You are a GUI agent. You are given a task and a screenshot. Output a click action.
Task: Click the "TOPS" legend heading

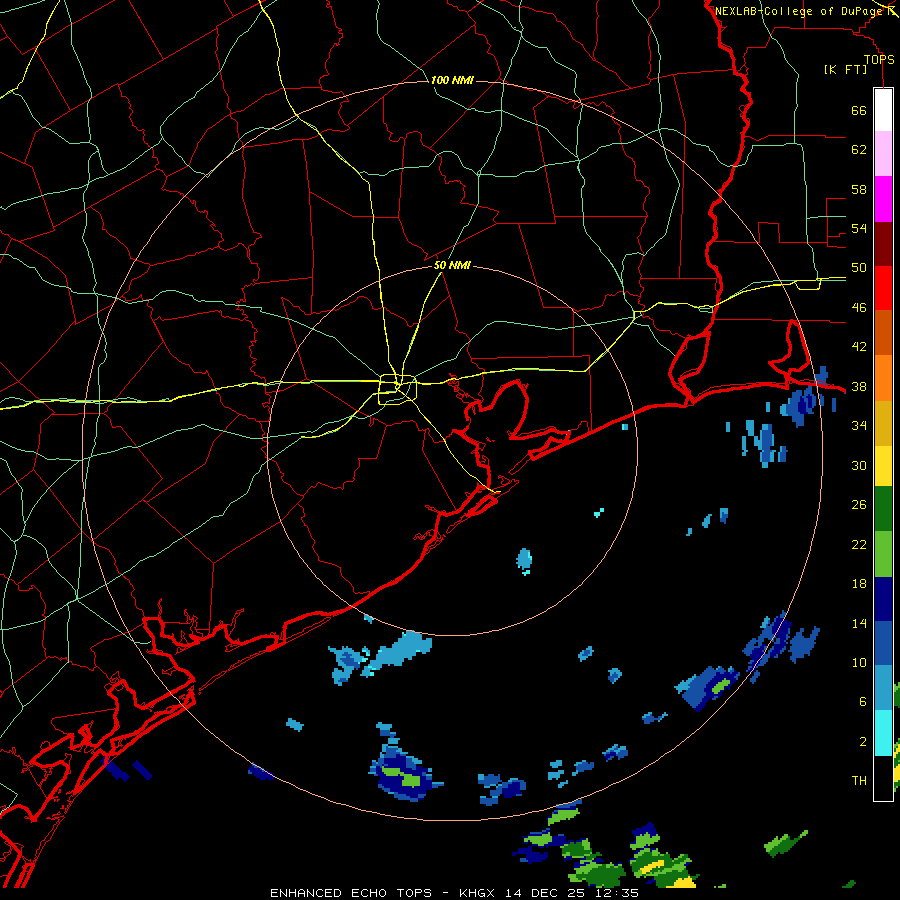(879, 59)
